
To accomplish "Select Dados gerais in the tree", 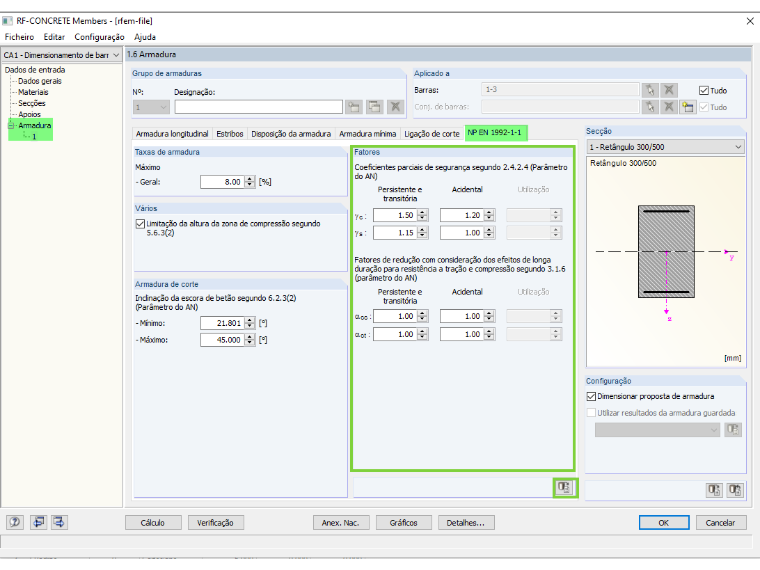I will pyautogui.click(x=40, y=81).
